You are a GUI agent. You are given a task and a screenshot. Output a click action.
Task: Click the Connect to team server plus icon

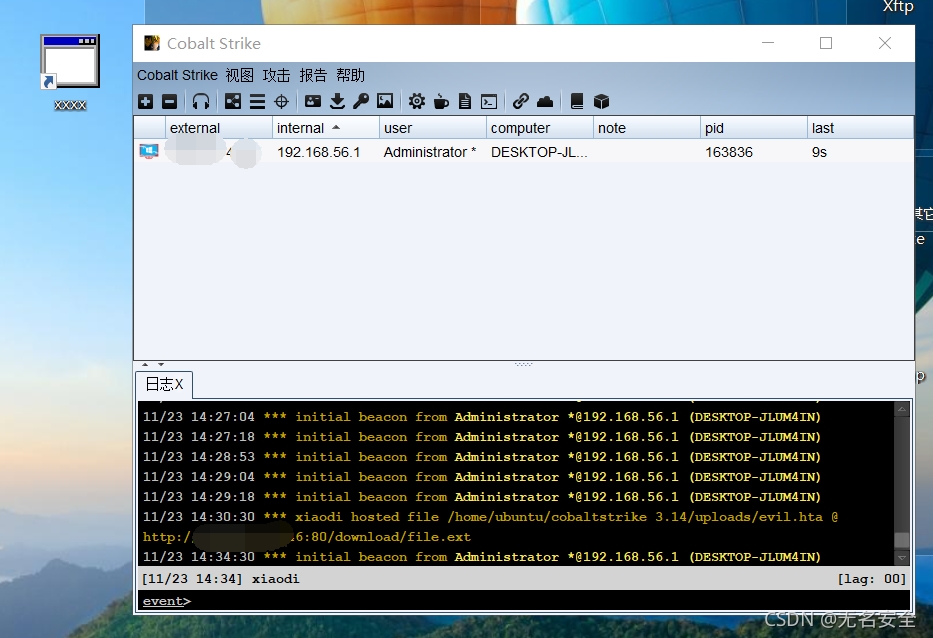point(146,101)
